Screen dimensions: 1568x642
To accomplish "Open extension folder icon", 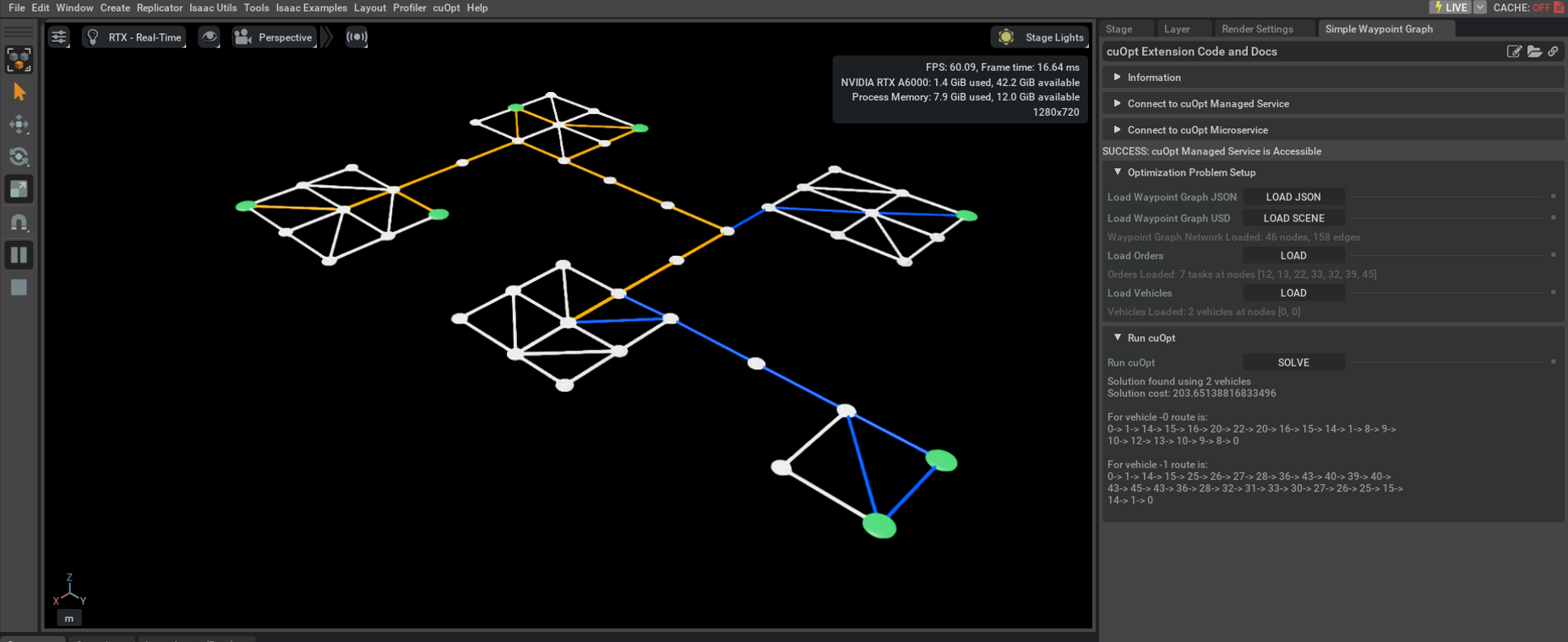I will tap(1534, 52).
